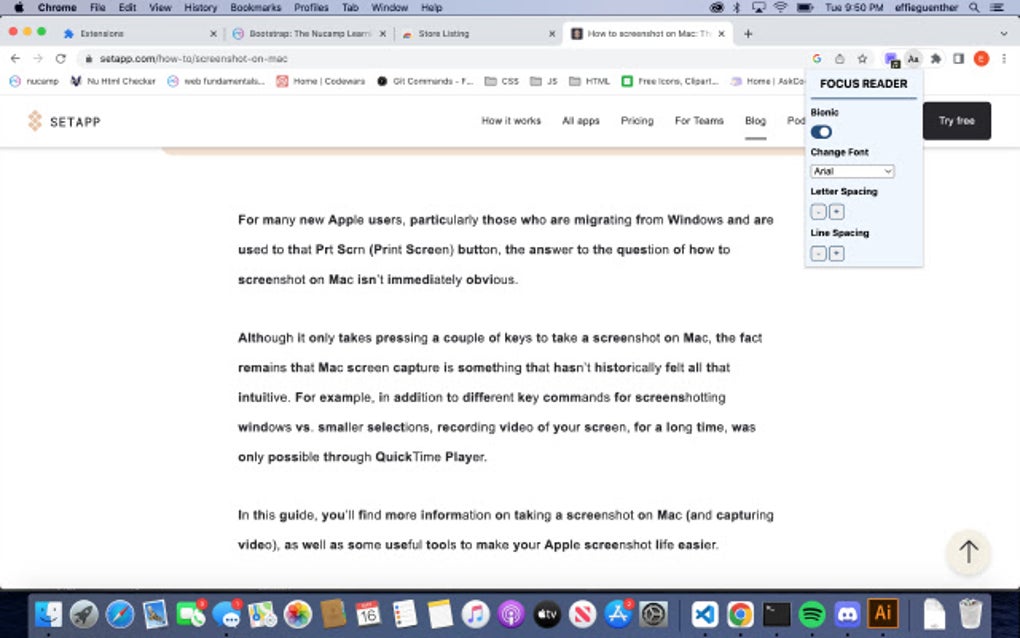Click the share icon in the address bar
Viewport: 1020px width, 638px height.
point(839,59)
